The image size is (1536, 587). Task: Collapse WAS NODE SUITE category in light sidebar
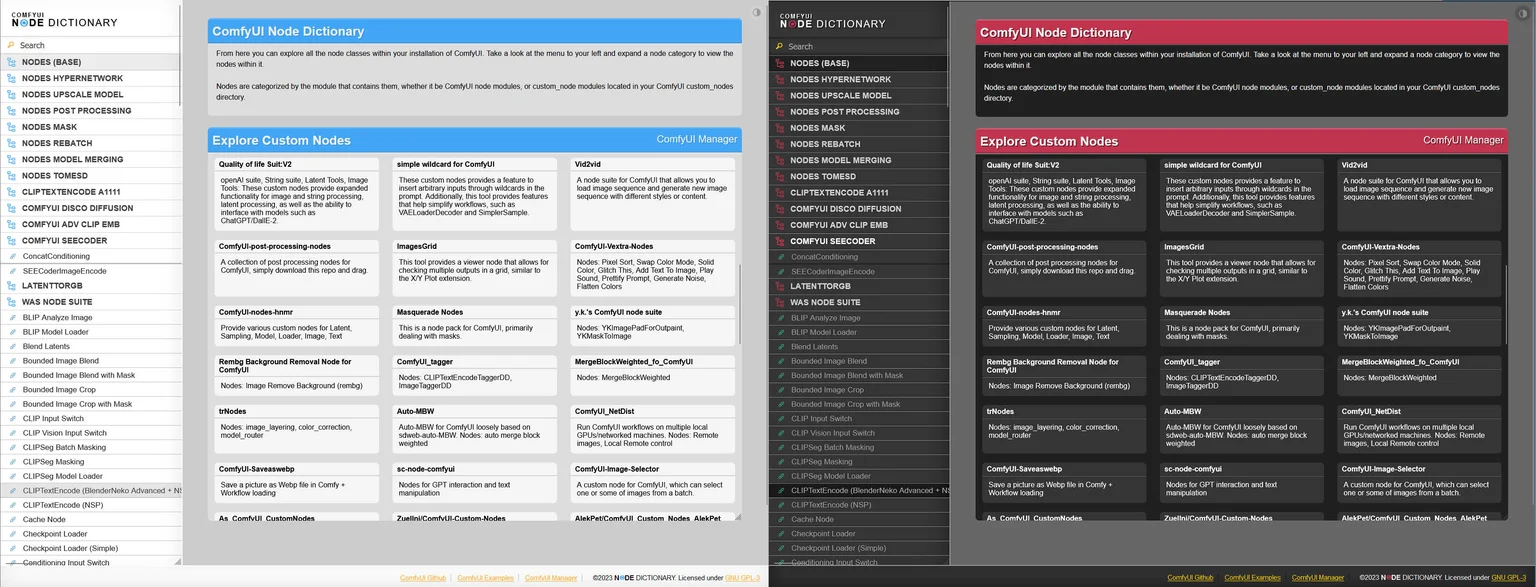tap(91, 301)
